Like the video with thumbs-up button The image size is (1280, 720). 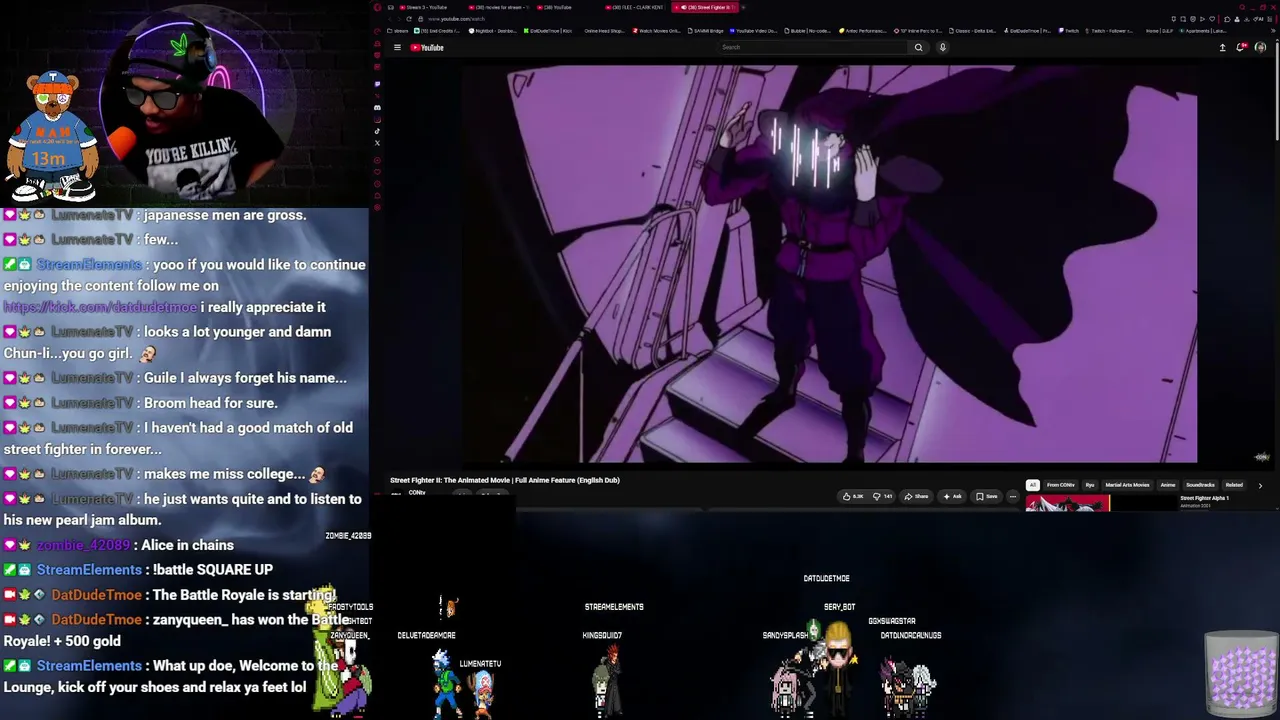point(853,496)
